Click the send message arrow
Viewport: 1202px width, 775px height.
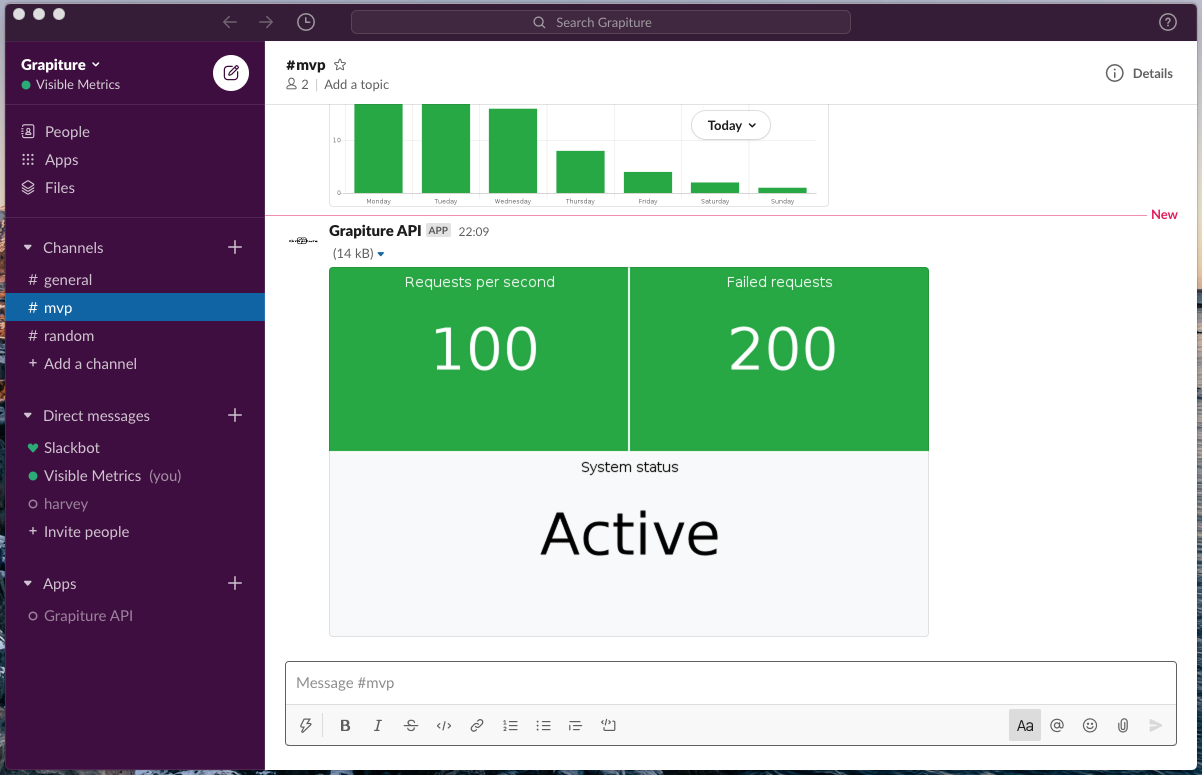pos(1156,726)
